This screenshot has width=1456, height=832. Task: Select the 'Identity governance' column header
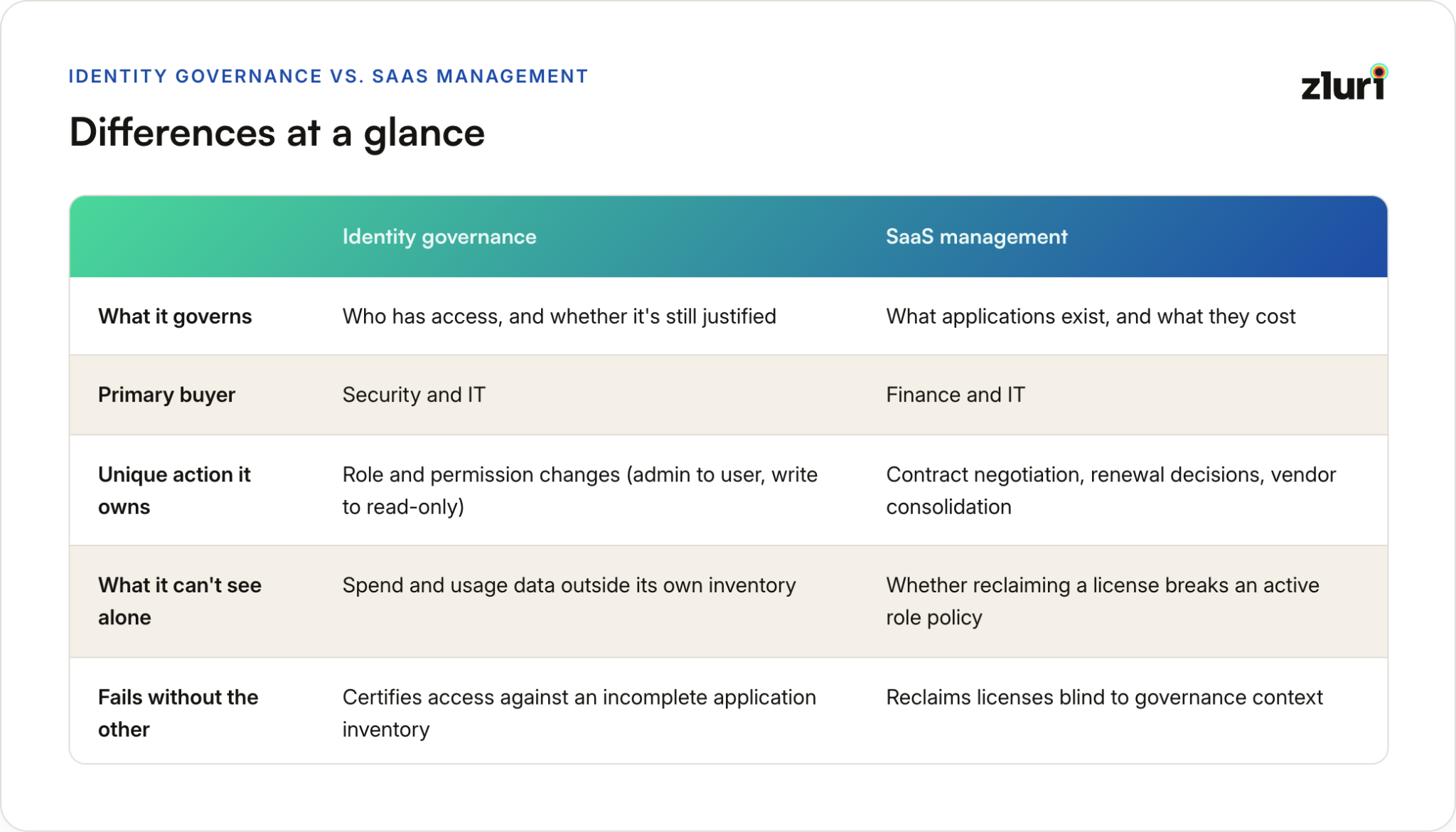point(439,237)
